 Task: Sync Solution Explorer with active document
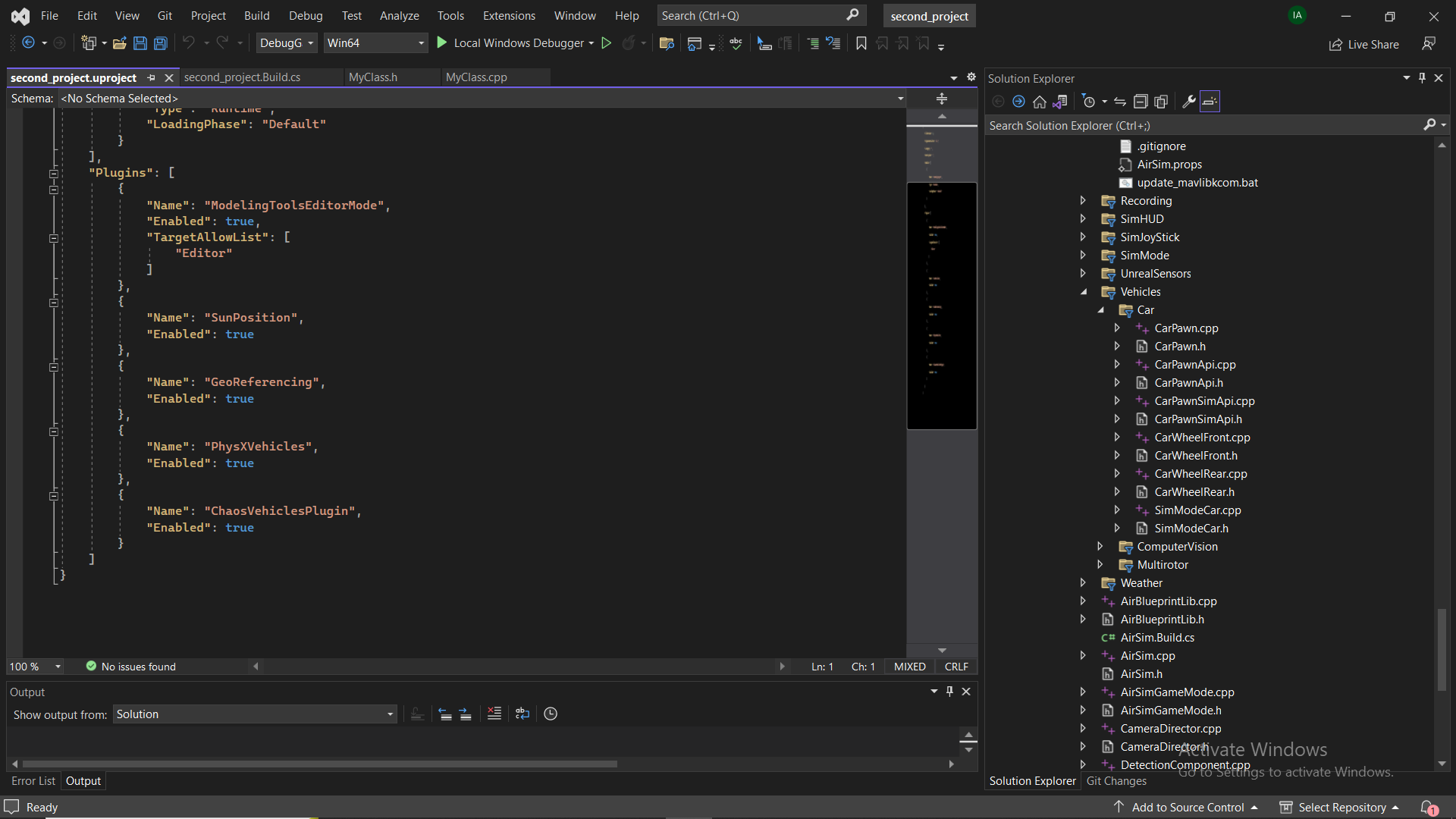tap(1060, 101)
